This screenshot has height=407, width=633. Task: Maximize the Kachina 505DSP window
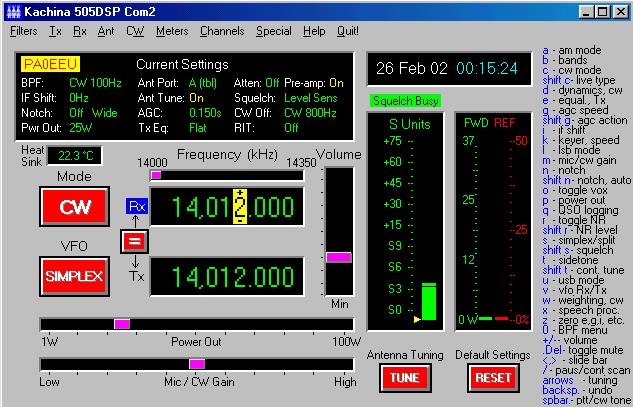coord(602,12)
